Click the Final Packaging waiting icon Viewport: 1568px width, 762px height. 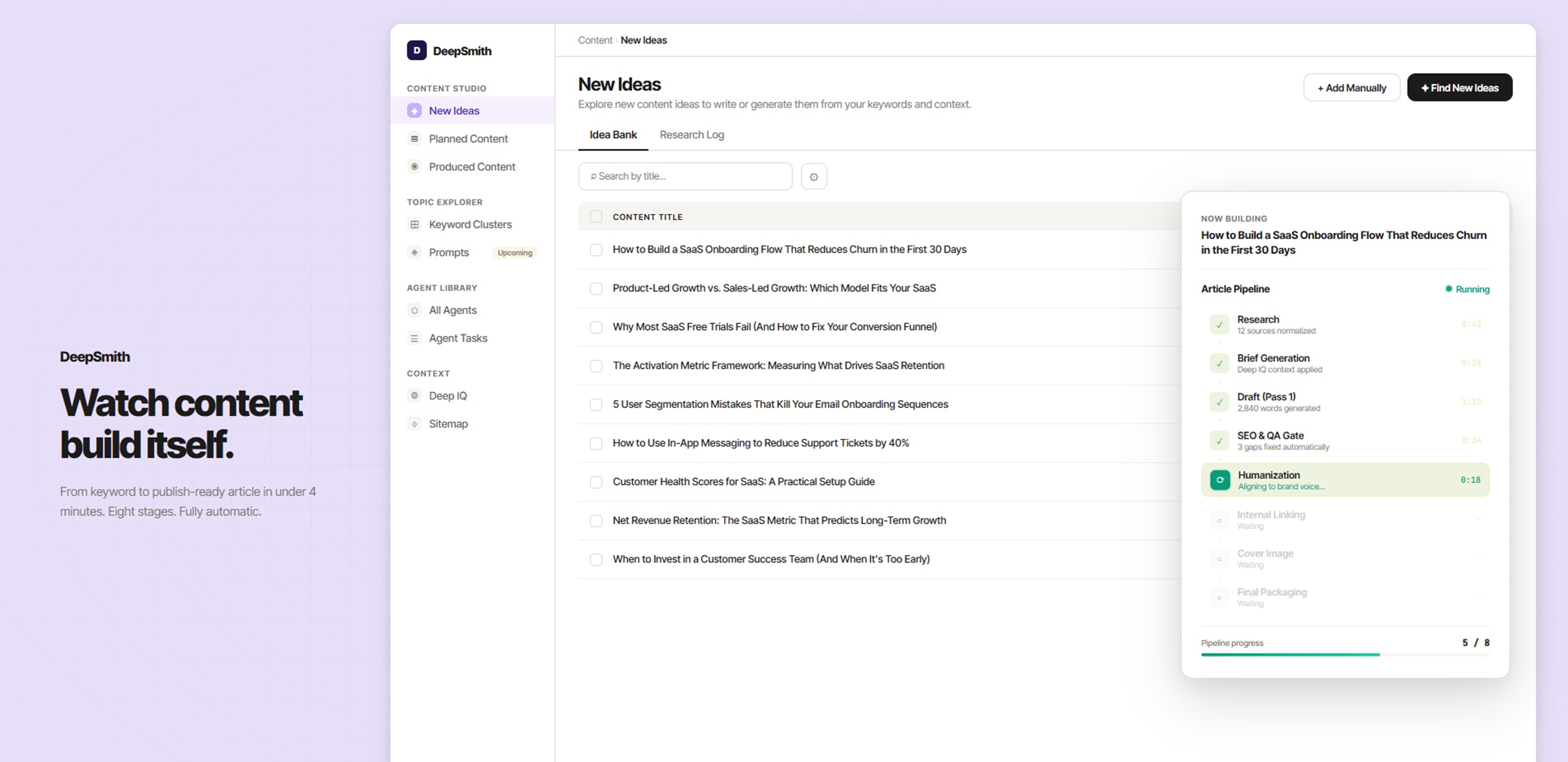tap(1219, 598)
